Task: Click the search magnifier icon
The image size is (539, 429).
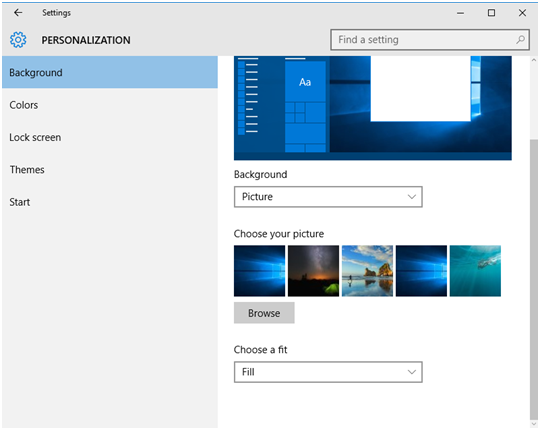Action: pyautogui.click(x=520, y=40)
